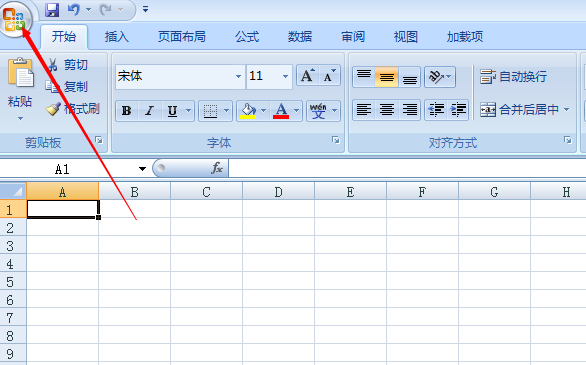This screenshot has width=586, height=365.
Task: Apply red font color A
Action: coord(281,111)
